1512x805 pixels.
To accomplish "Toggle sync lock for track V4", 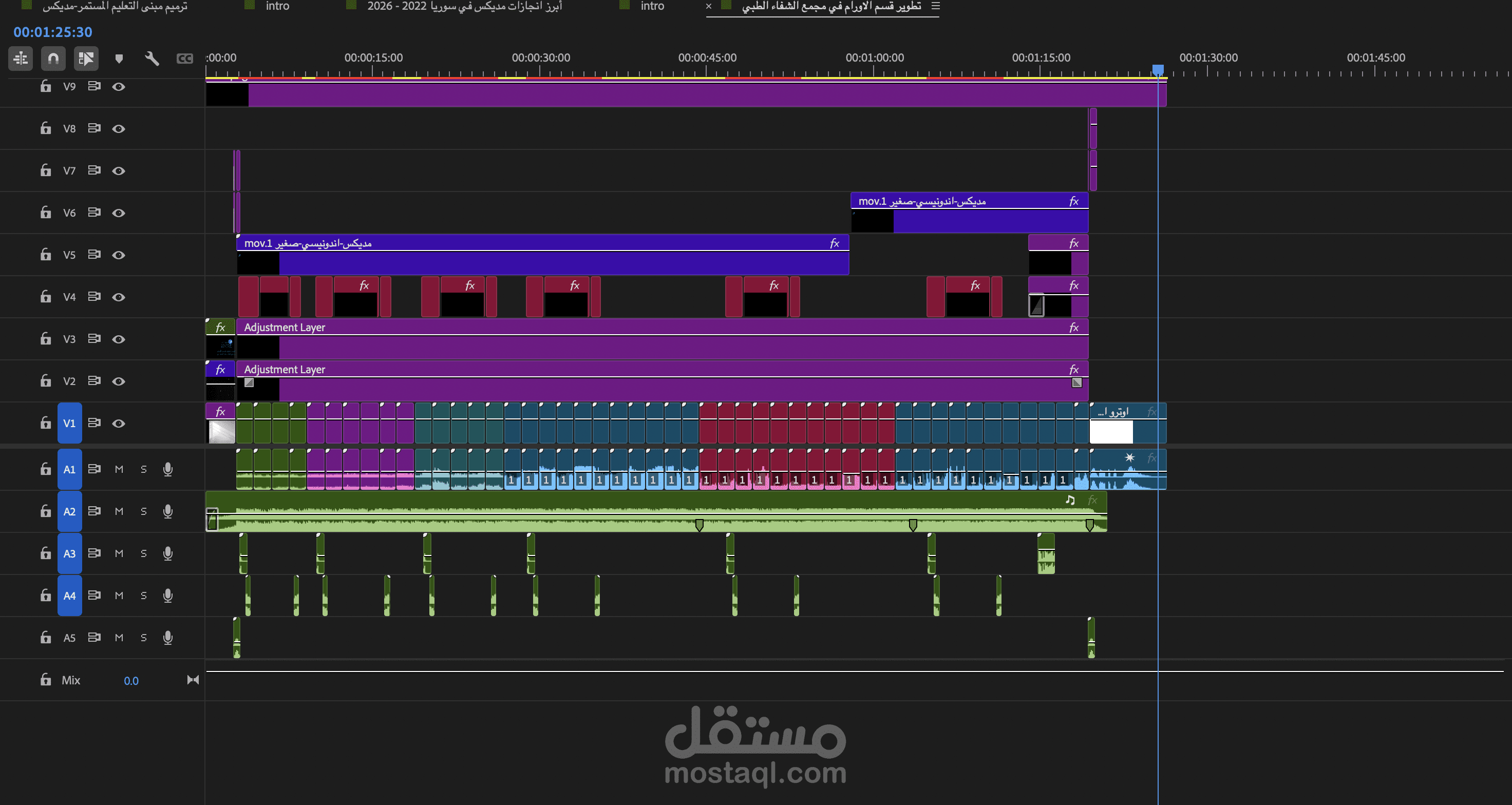I will pyautogui.click(x=94, y=297).
